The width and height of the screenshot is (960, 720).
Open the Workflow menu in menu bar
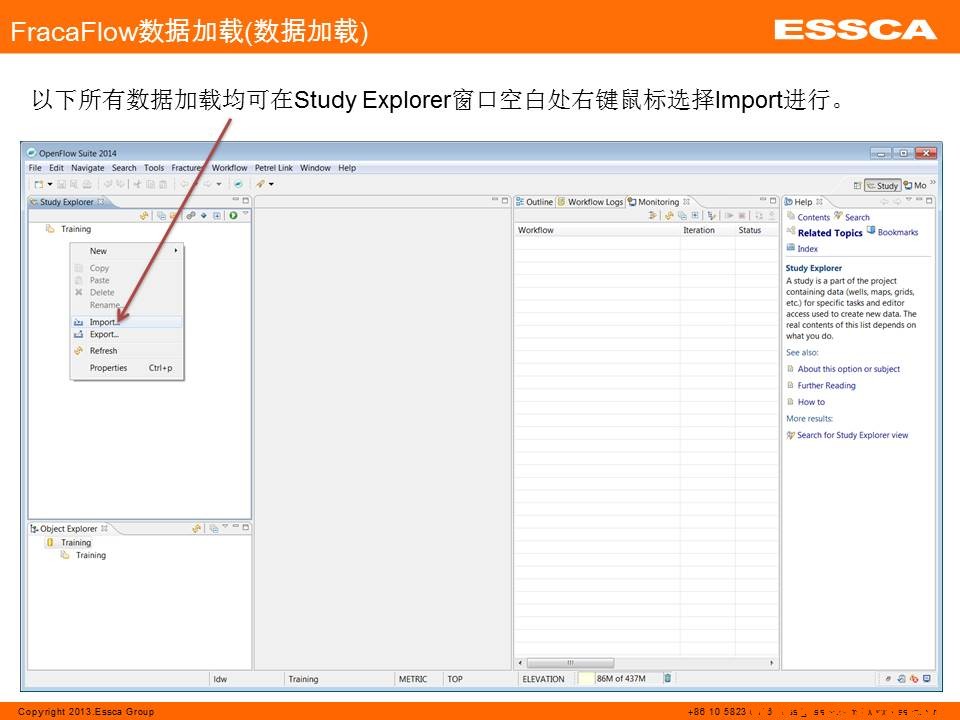click(229, 168)
